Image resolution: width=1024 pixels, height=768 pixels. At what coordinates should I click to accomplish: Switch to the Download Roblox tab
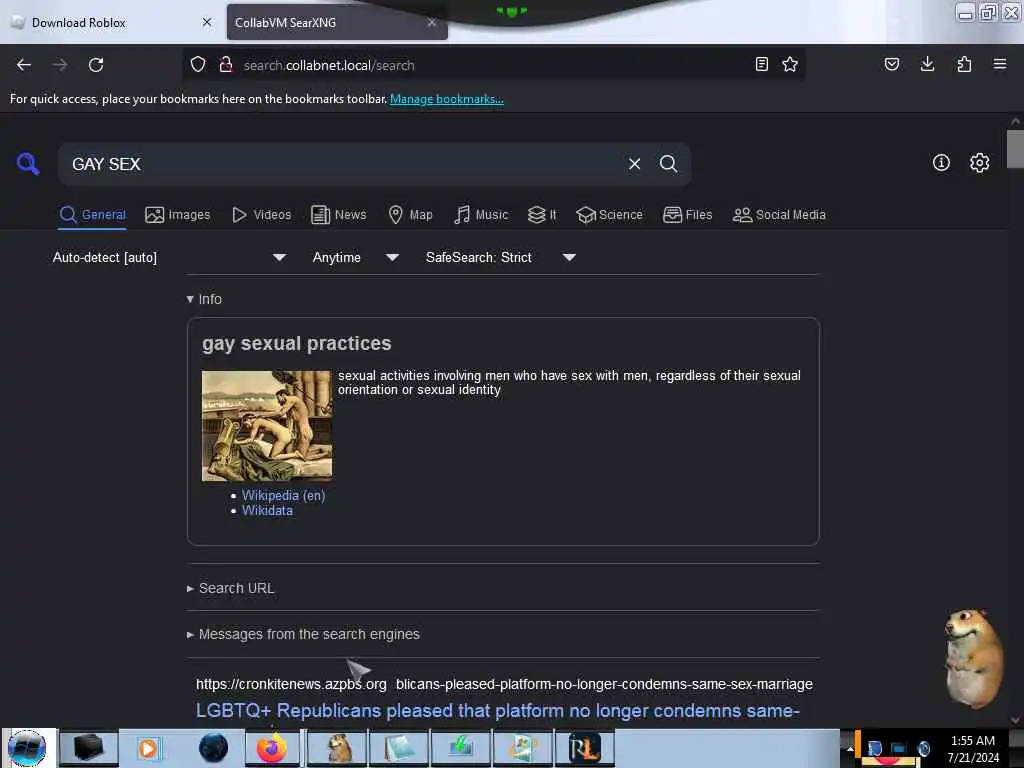point(111,22)
